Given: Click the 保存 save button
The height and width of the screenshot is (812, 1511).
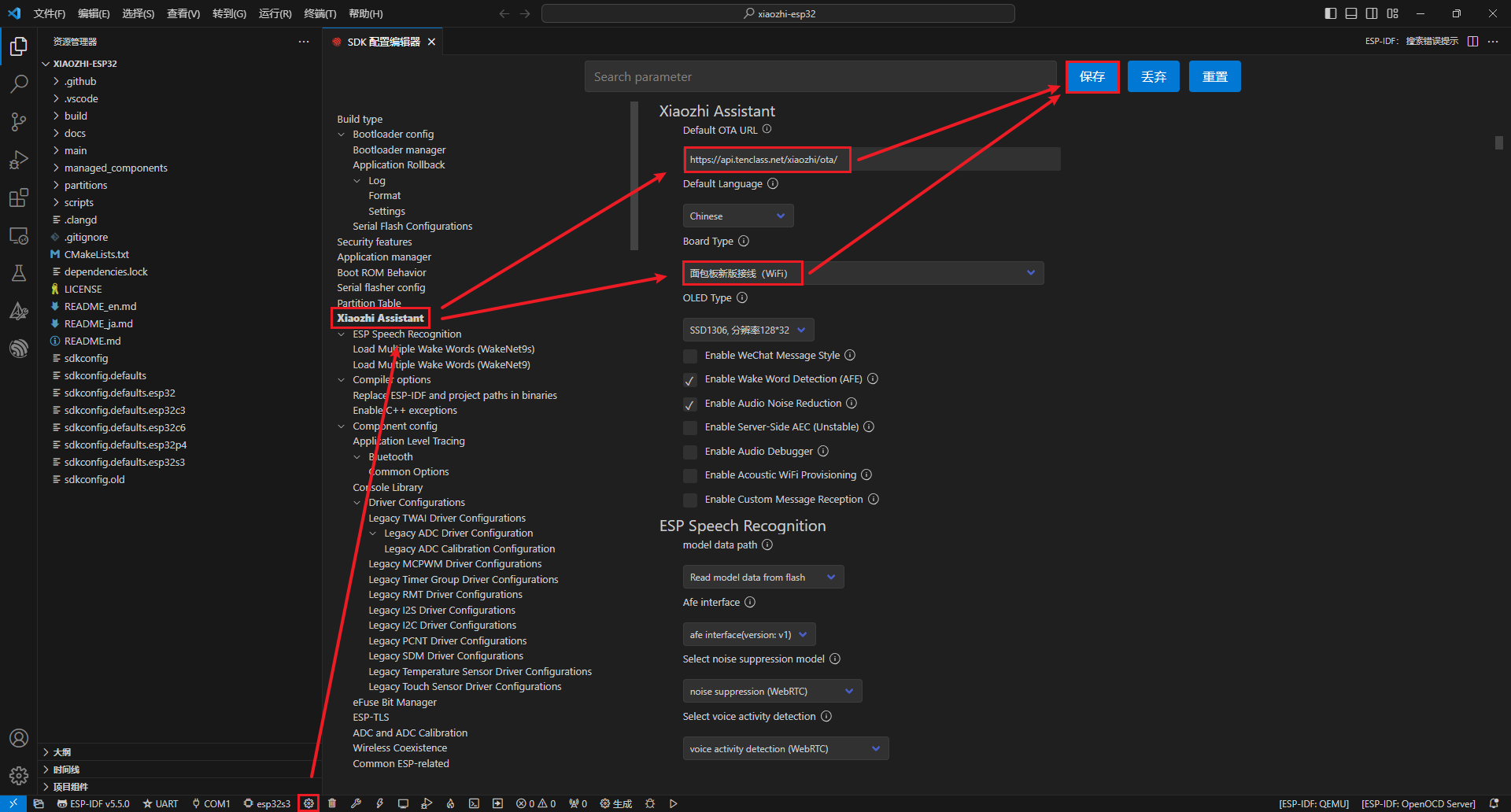Looking at the screenshot, I should coord(1092,76).
